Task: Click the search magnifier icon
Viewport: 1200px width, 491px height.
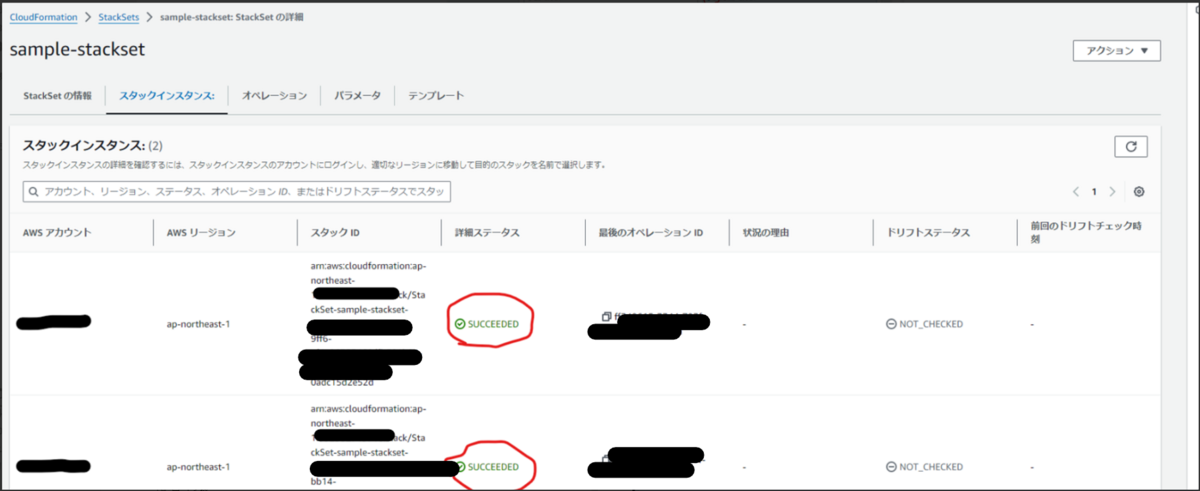Action: [34, 191]
